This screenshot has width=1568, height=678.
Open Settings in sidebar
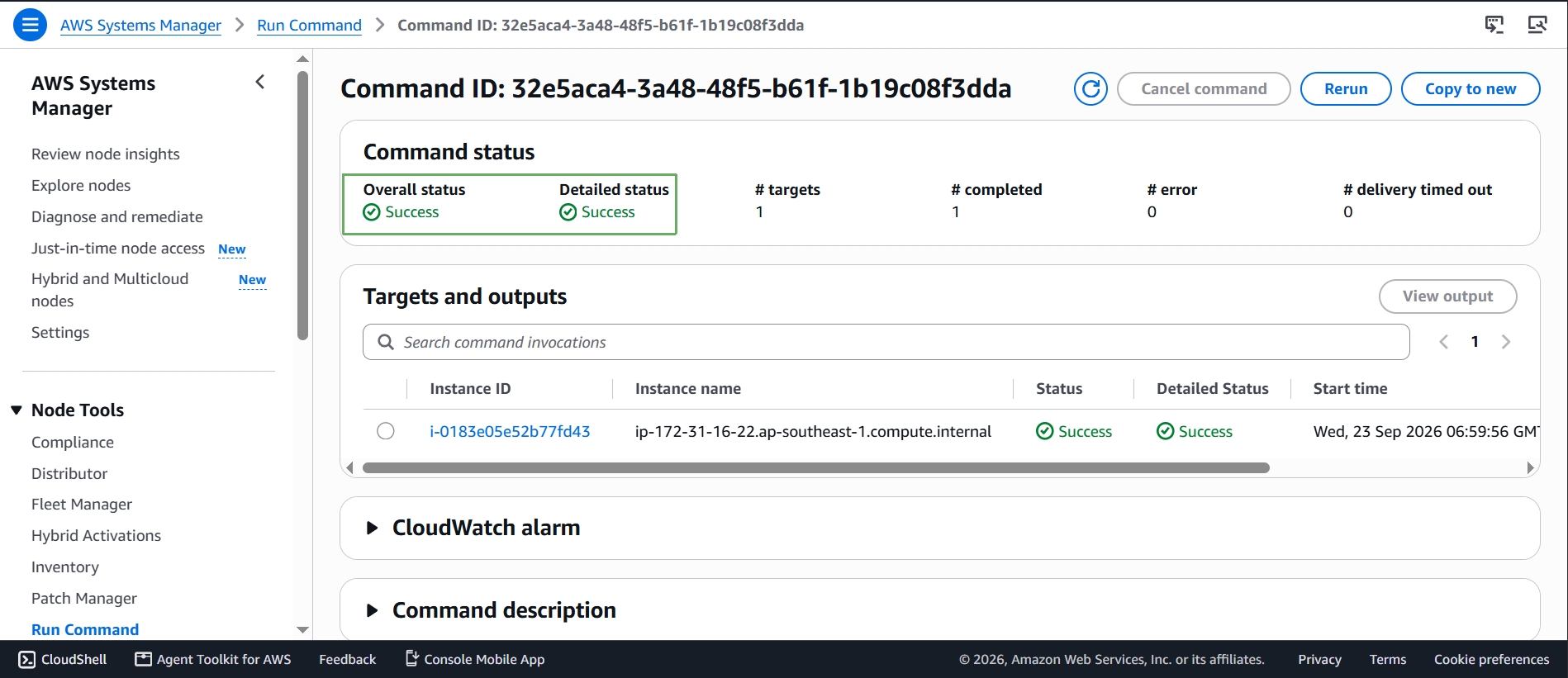pos(60,333)
